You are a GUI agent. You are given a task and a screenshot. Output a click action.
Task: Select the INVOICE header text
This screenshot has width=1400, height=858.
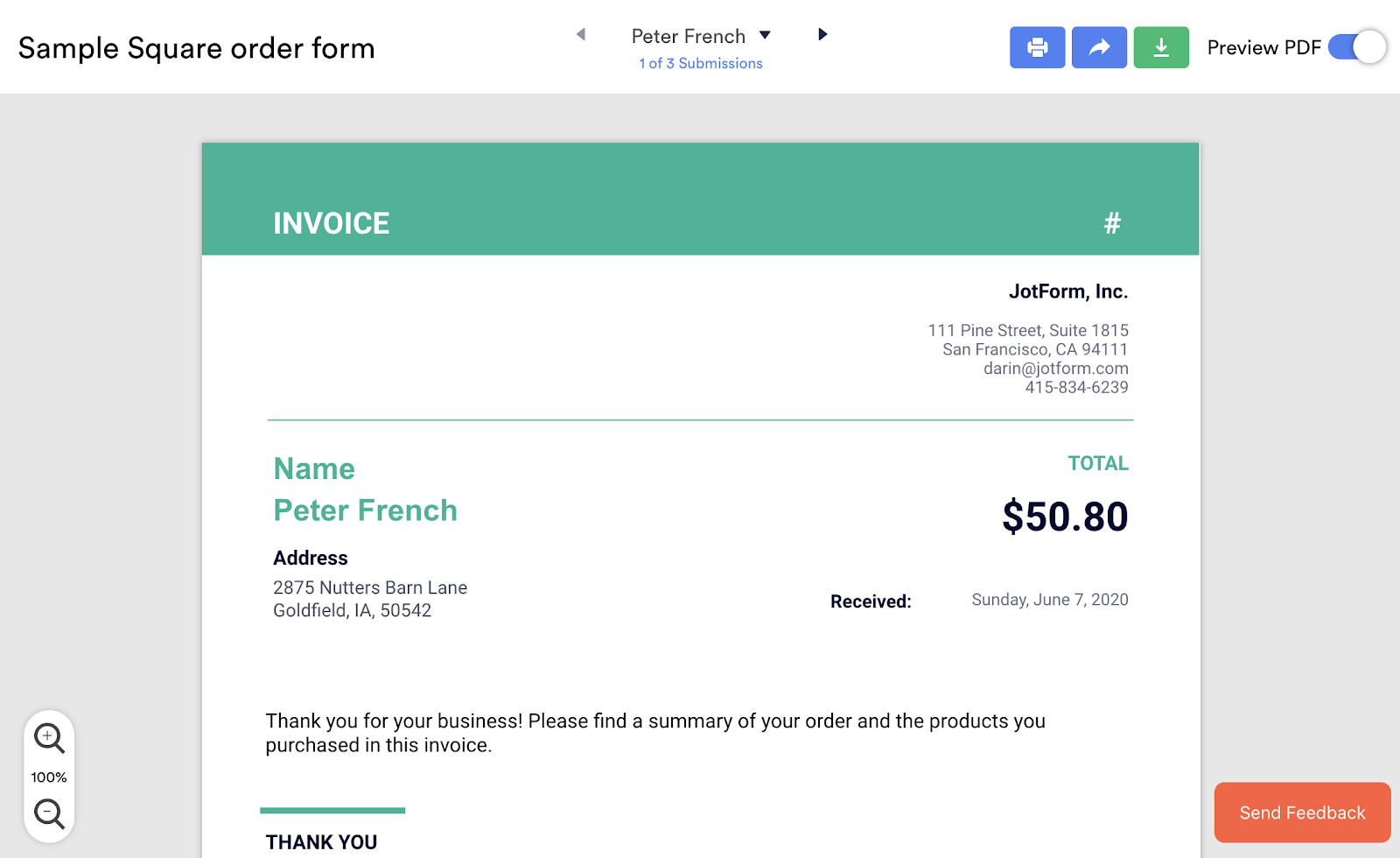pos(332,223)
